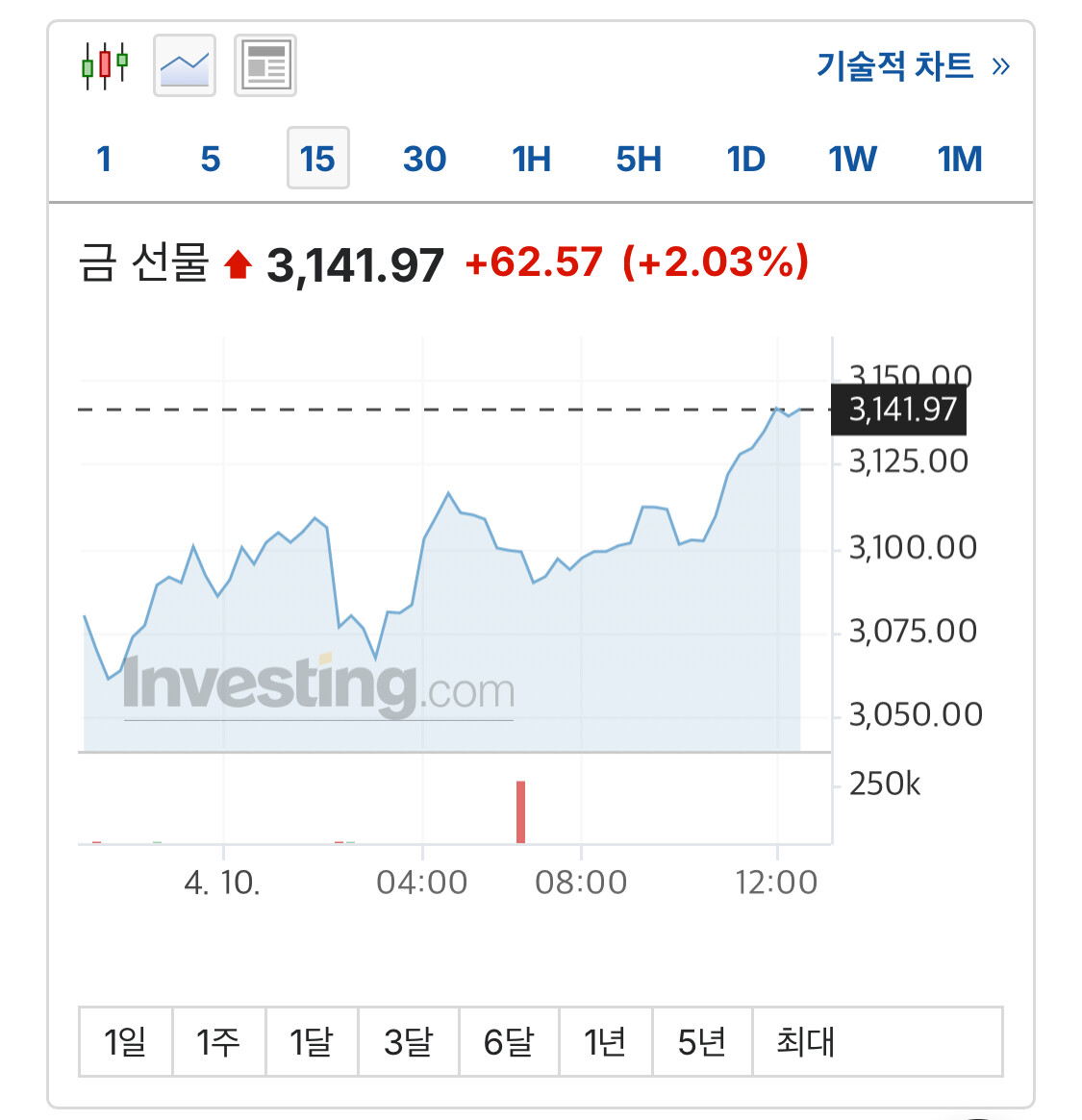The height and width of the screenshot is (1120, 1082).
Task: Select the area line chart icon
Action: pos(185,65)
